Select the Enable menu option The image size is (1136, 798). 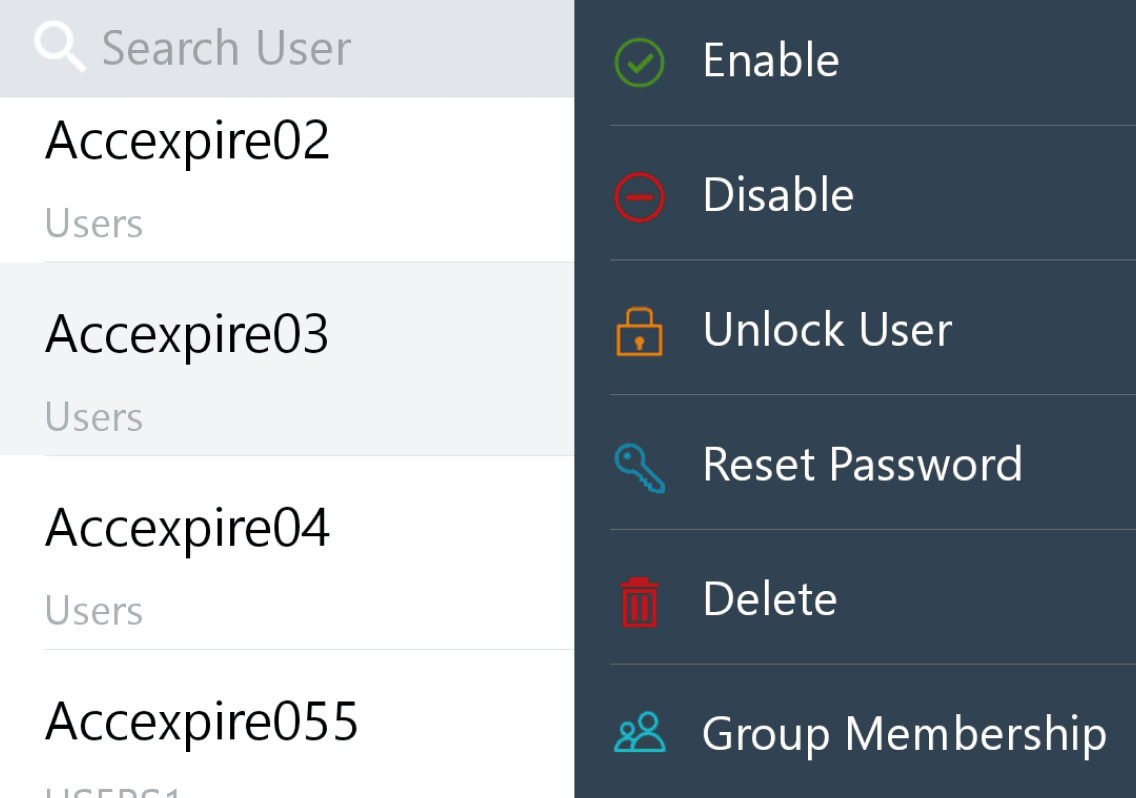[x=771, y=61]
